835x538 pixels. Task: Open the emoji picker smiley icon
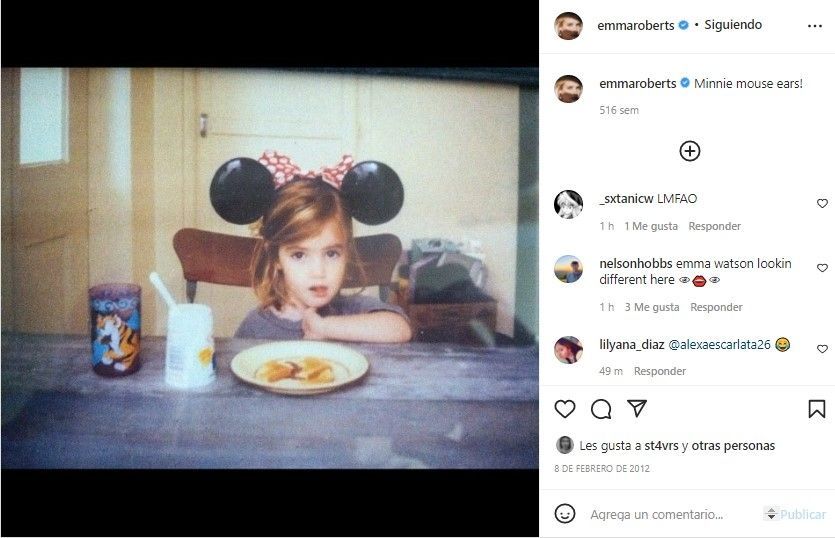point(565,514)
